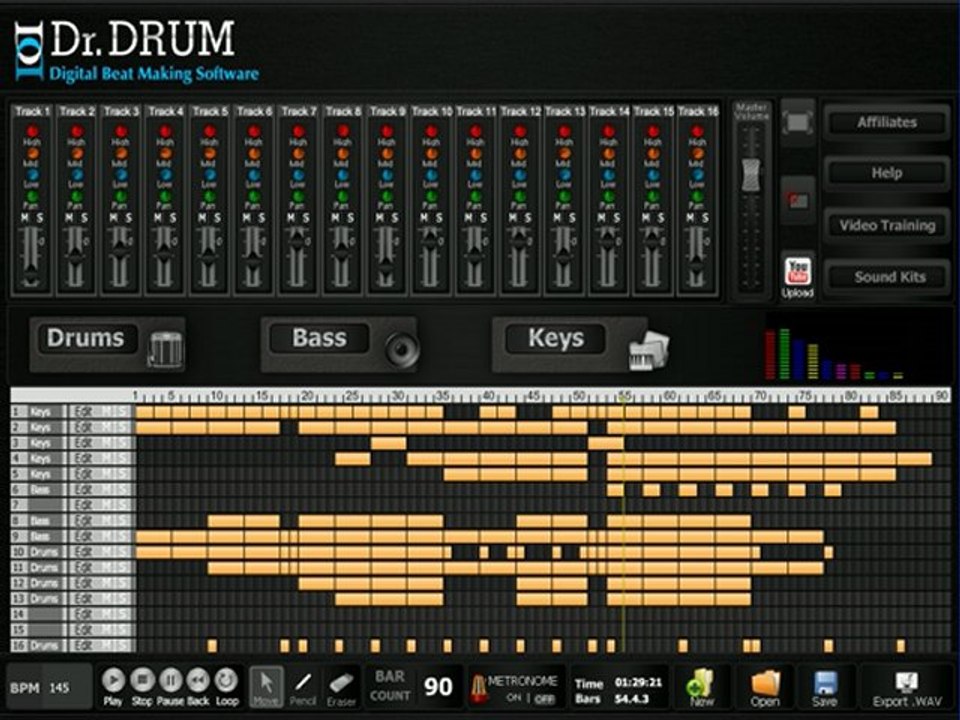This screenshot has width=960, height=720.
Task: Open the Help button
Action: point(887,173)
